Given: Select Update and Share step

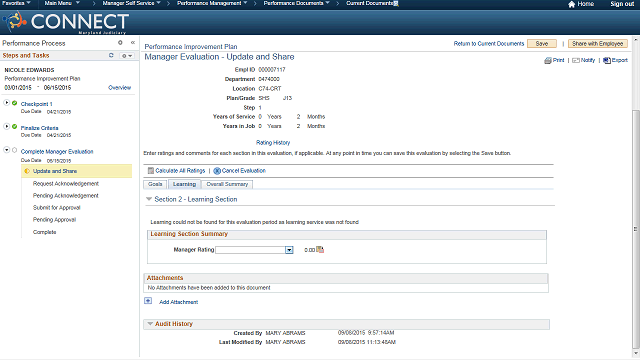Looking at the screenshot, I should coord(76,171).
